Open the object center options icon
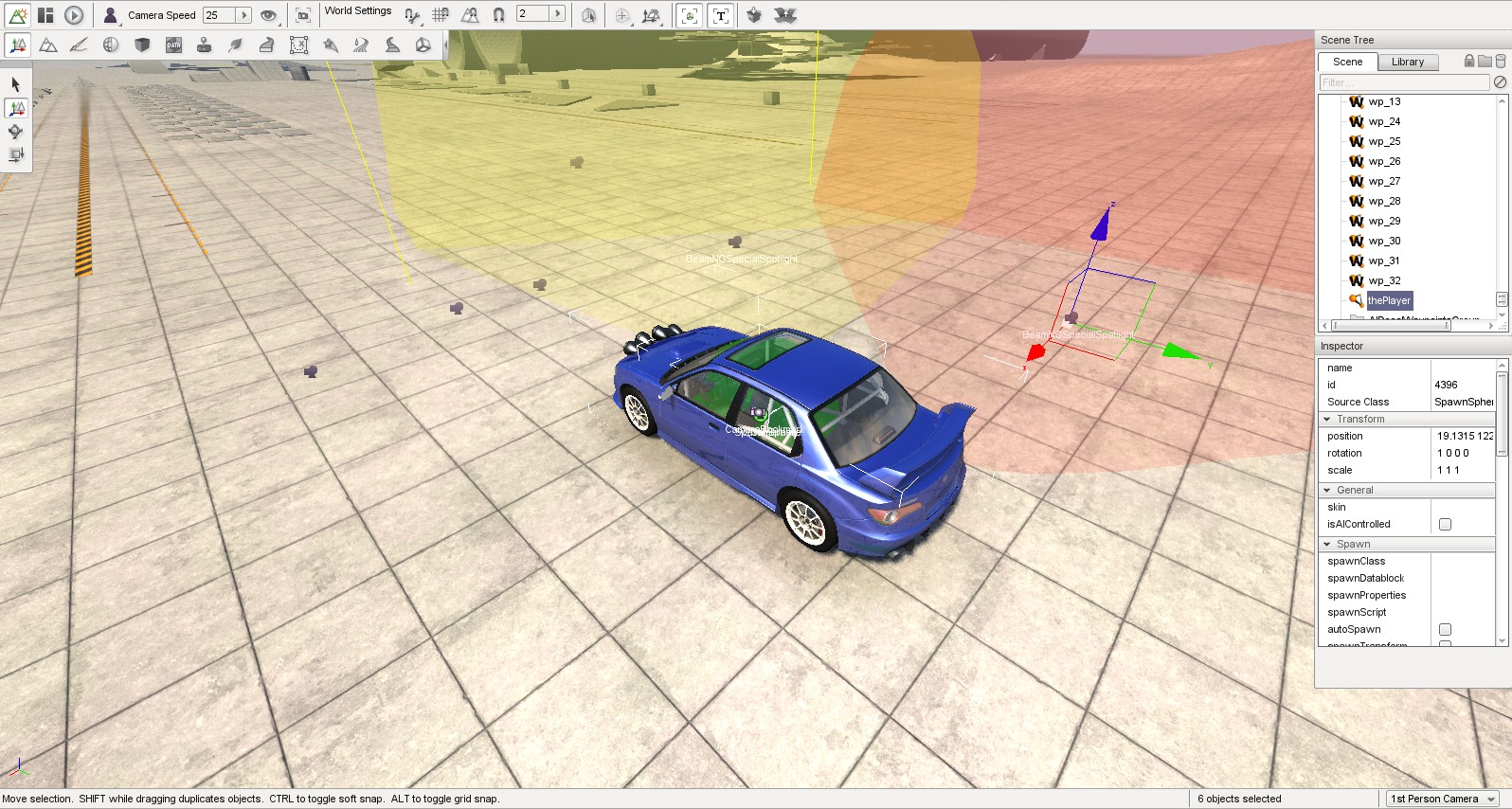1512x809 pixels. click(622, 15)
